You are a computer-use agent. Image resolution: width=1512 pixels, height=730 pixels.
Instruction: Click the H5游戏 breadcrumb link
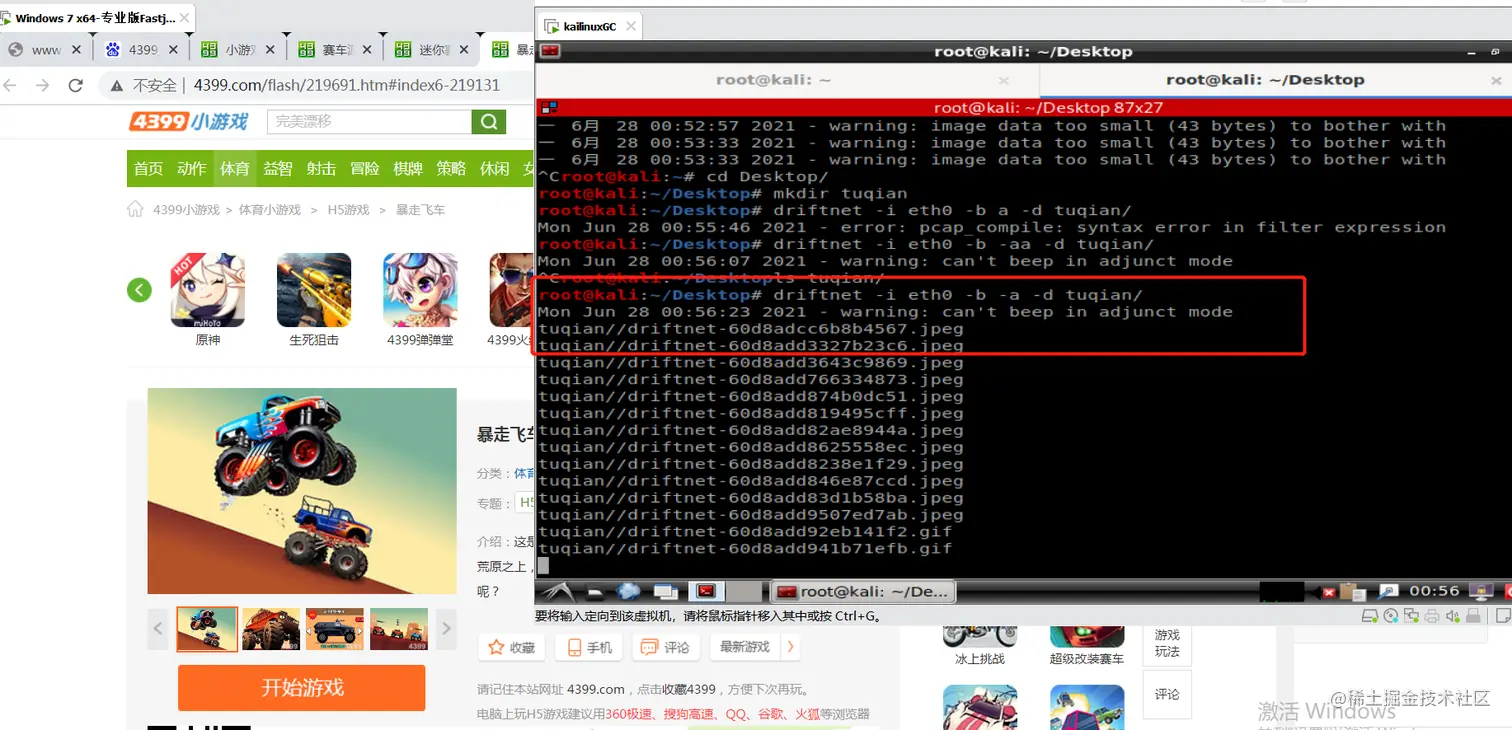point(349,210)
